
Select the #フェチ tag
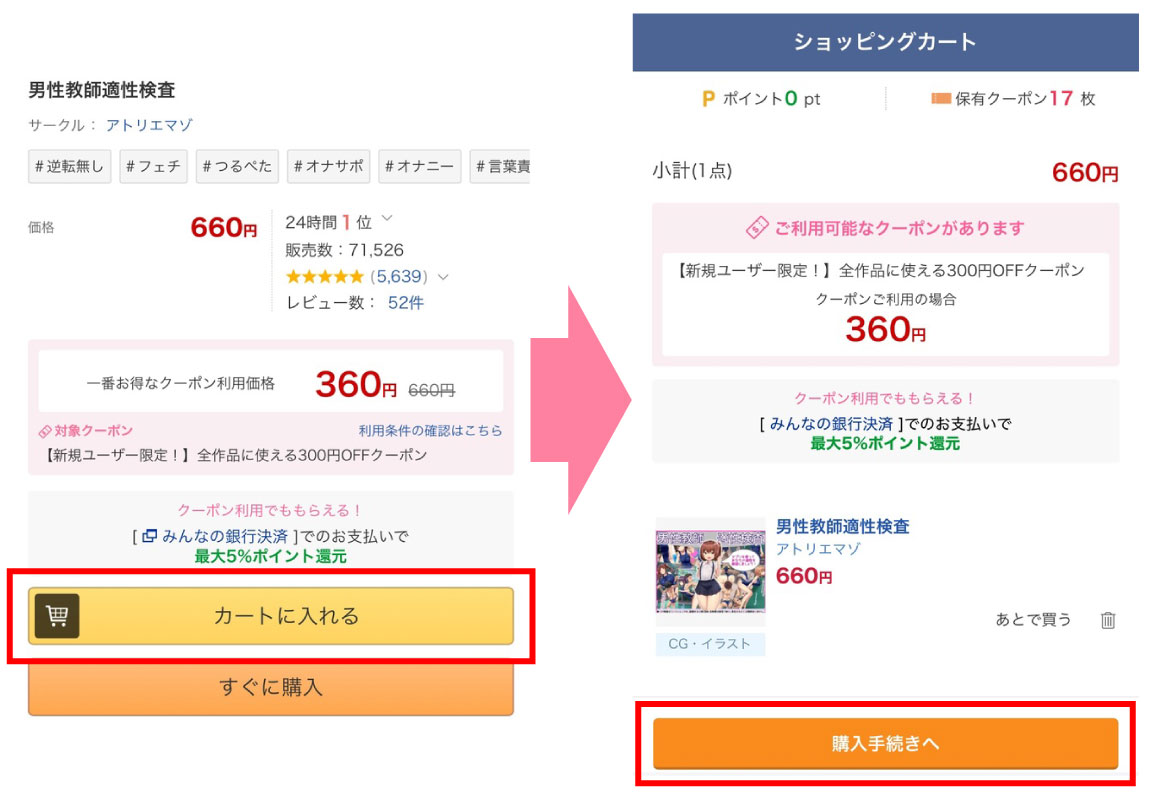[153, 166]
